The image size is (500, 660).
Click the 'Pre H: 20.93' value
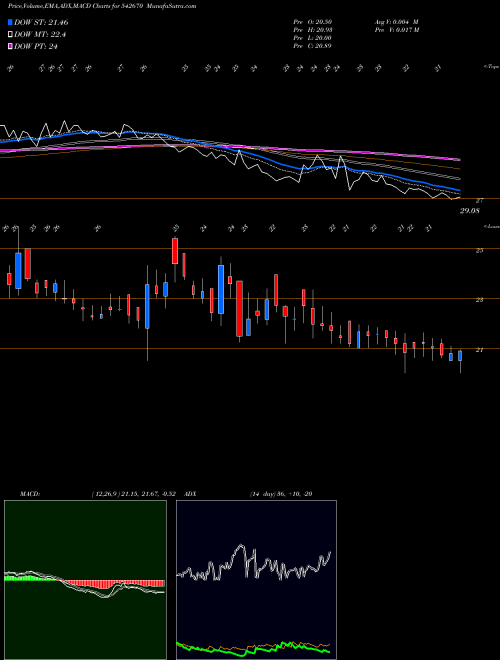[x=312, y=30]
